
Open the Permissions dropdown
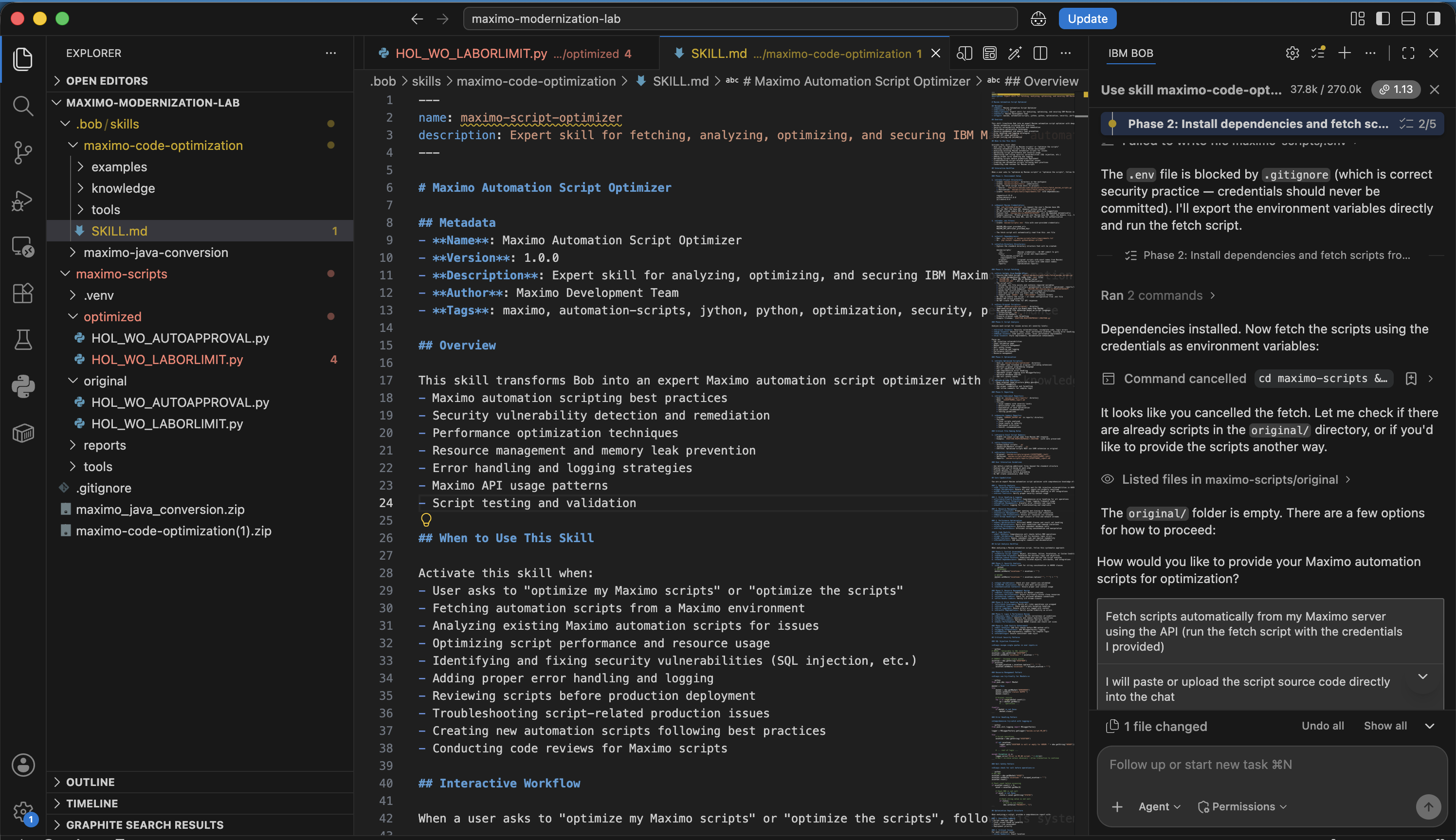1242,806
